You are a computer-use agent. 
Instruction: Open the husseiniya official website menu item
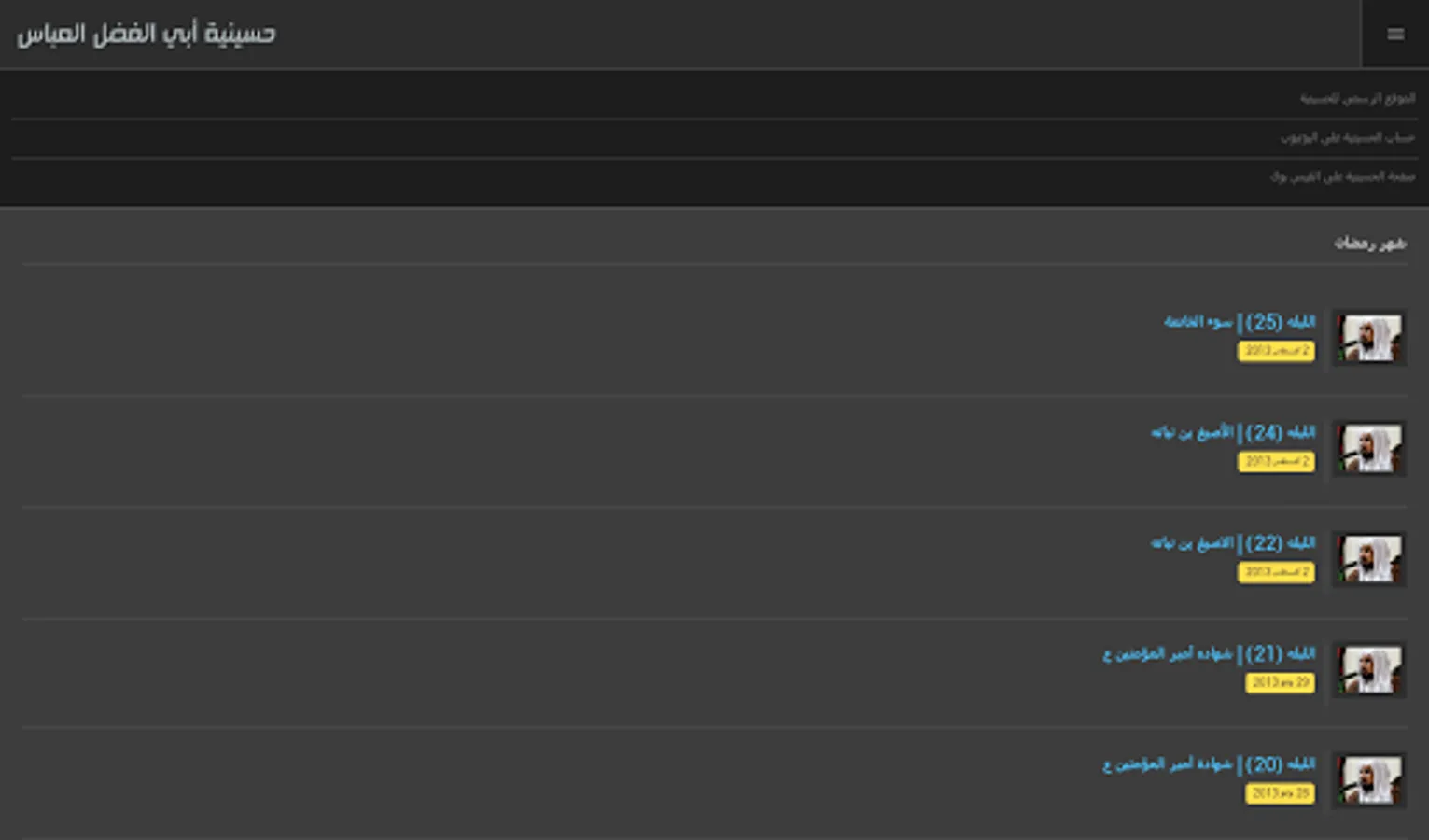(x=1357, y=98)
